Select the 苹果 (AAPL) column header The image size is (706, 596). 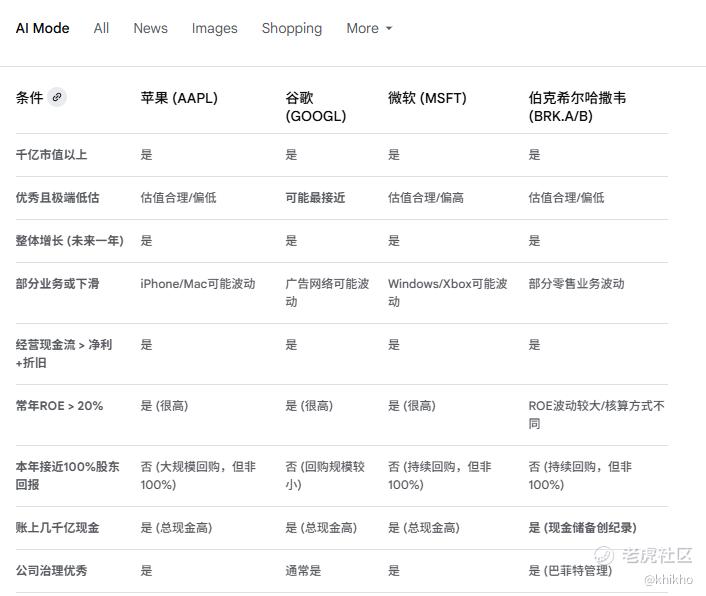click(x=179, y=98)
